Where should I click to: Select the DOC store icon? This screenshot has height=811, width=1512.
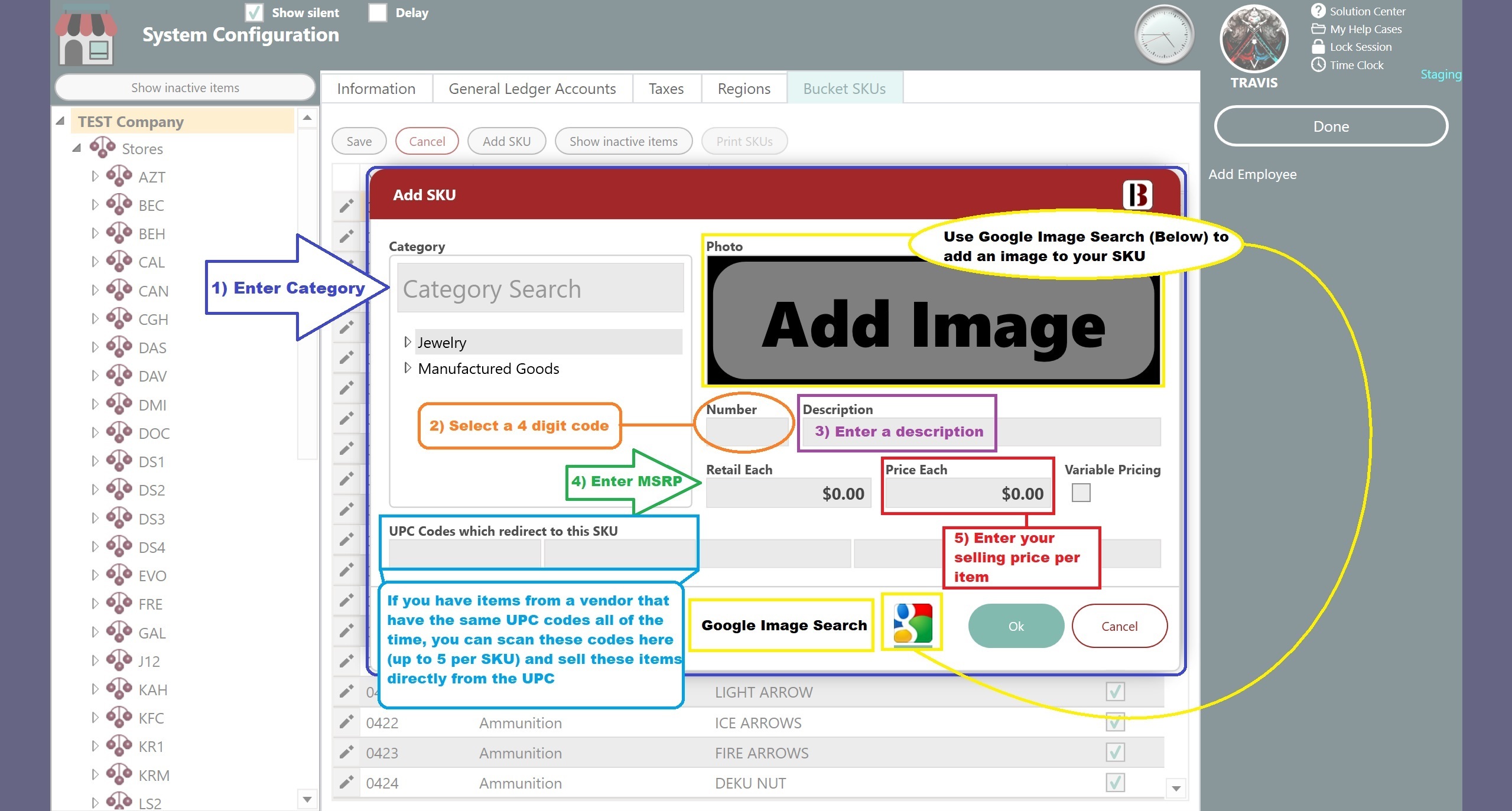[x=119, y=432]
